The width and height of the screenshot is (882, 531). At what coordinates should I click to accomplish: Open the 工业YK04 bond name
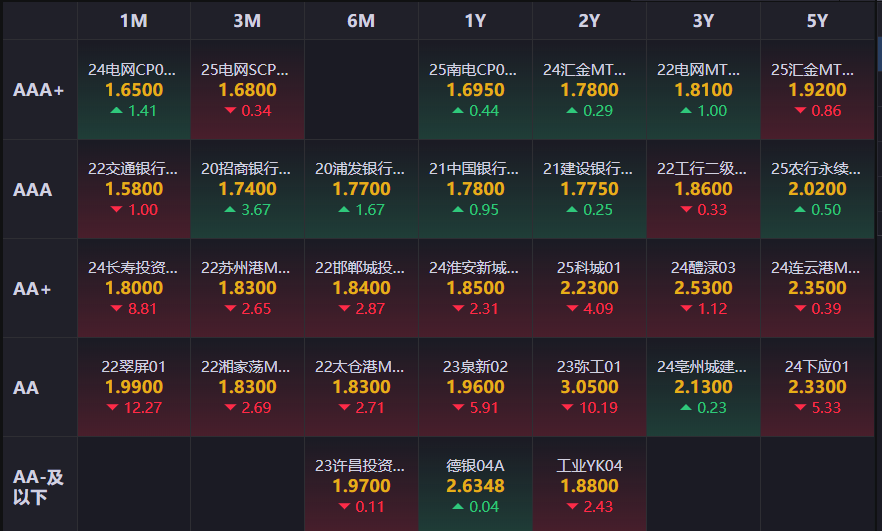tap(589, 466)
